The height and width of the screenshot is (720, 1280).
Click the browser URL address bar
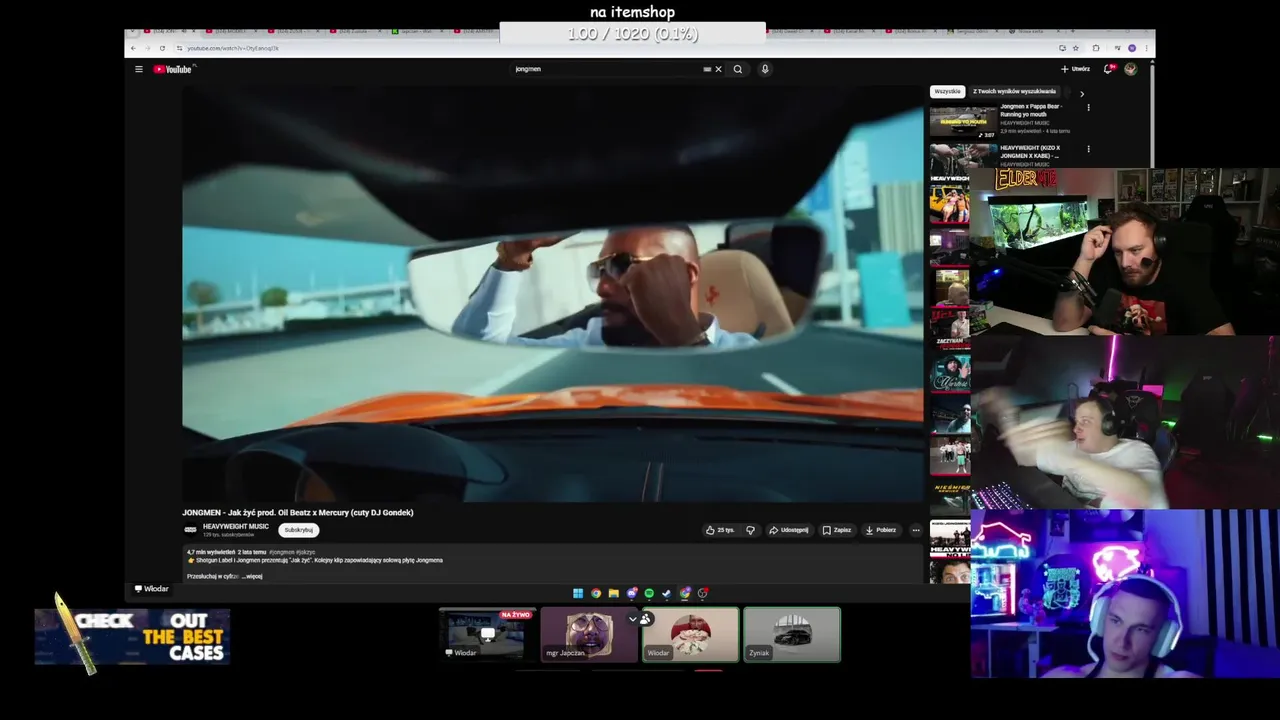pyautogui.click(x=615, y=48)
